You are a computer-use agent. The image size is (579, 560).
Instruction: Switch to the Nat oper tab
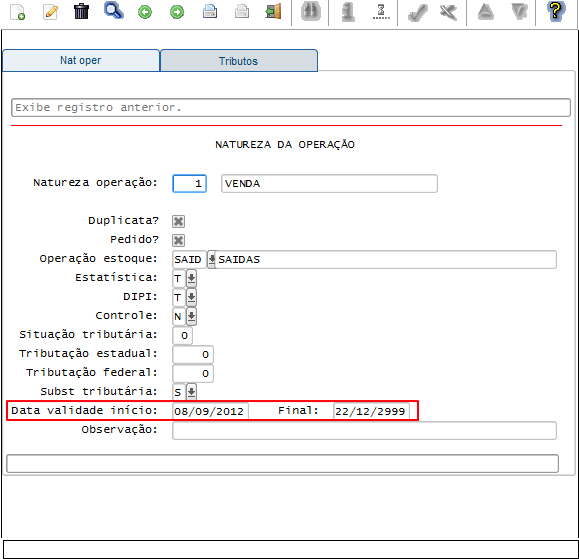pos(80,60)
